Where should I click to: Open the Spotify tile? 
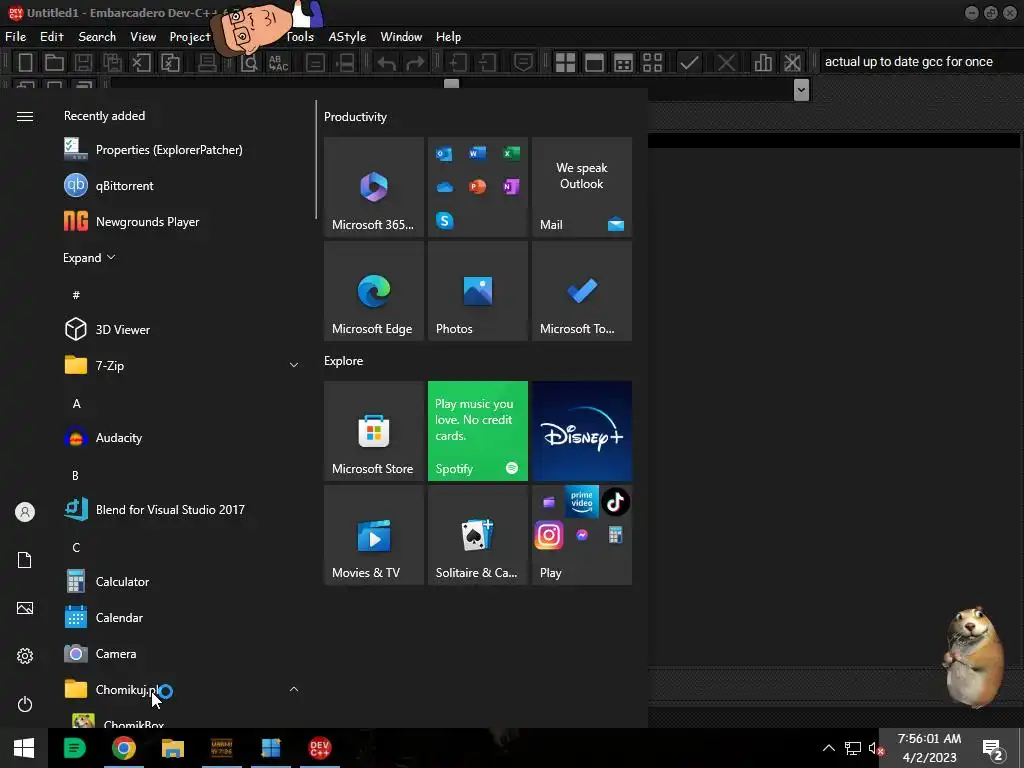(478, 431)
